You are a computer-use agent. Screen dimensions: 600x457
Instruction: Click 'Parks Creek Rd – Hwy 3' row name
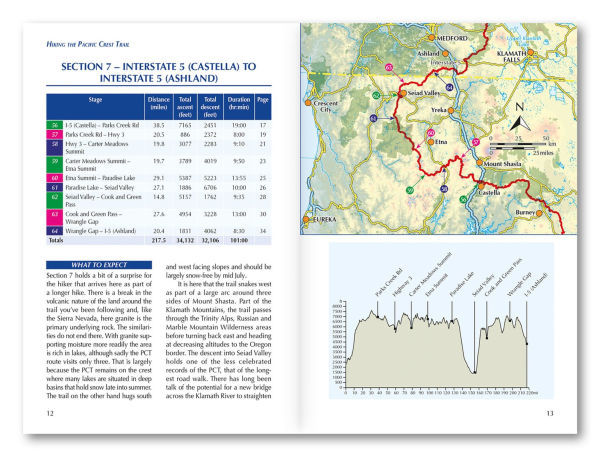[95, 134]
